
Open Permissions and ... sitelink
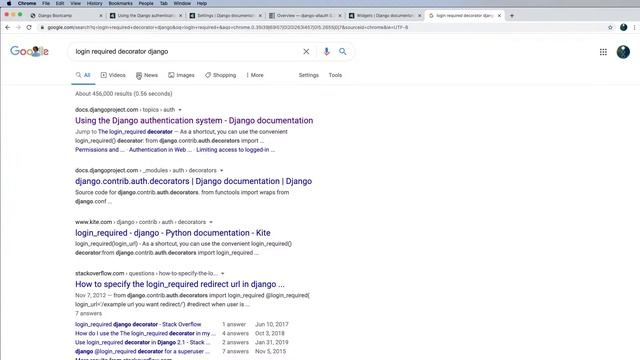coord(100,150)
